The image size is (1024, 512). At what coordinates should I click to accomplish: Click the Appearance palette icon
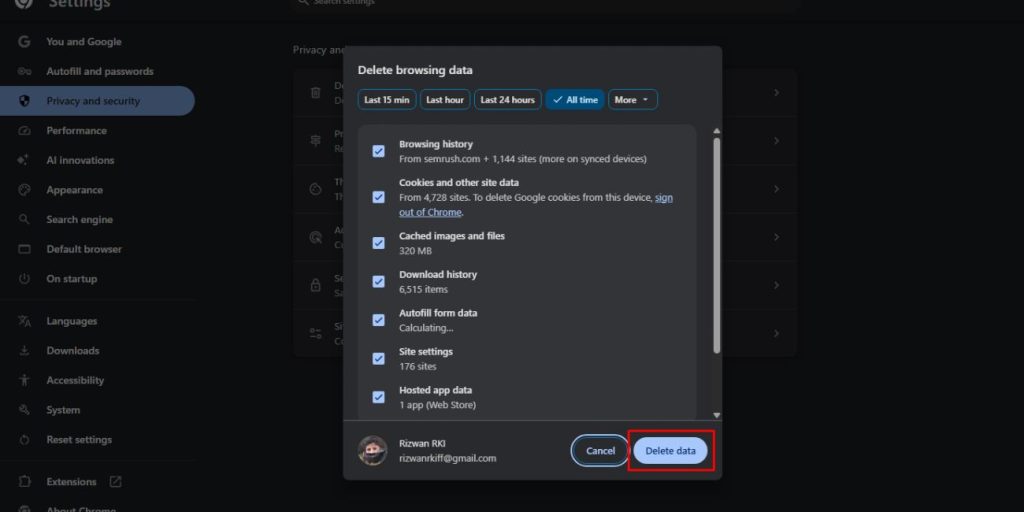[24, 190]
